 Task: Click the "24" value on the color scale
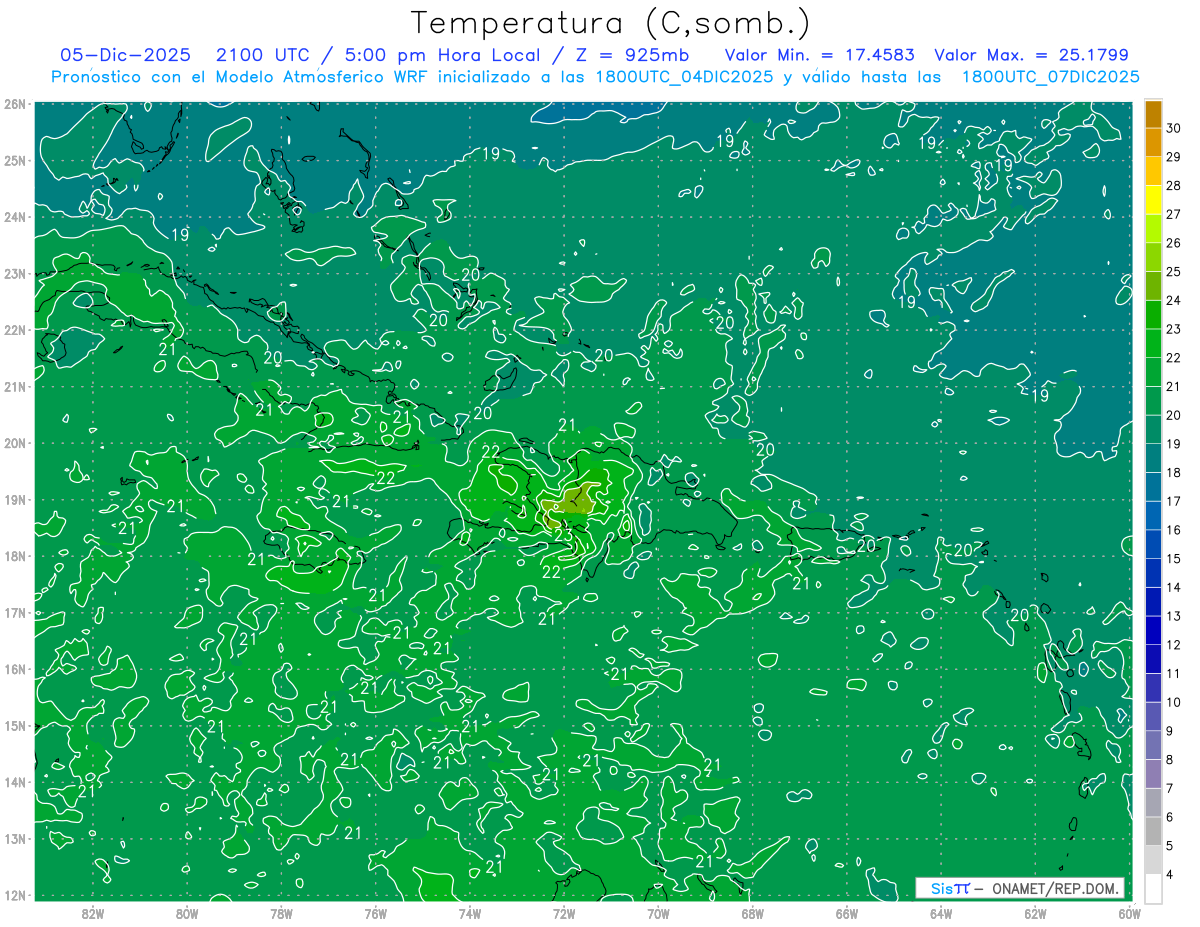point(1173,300)
